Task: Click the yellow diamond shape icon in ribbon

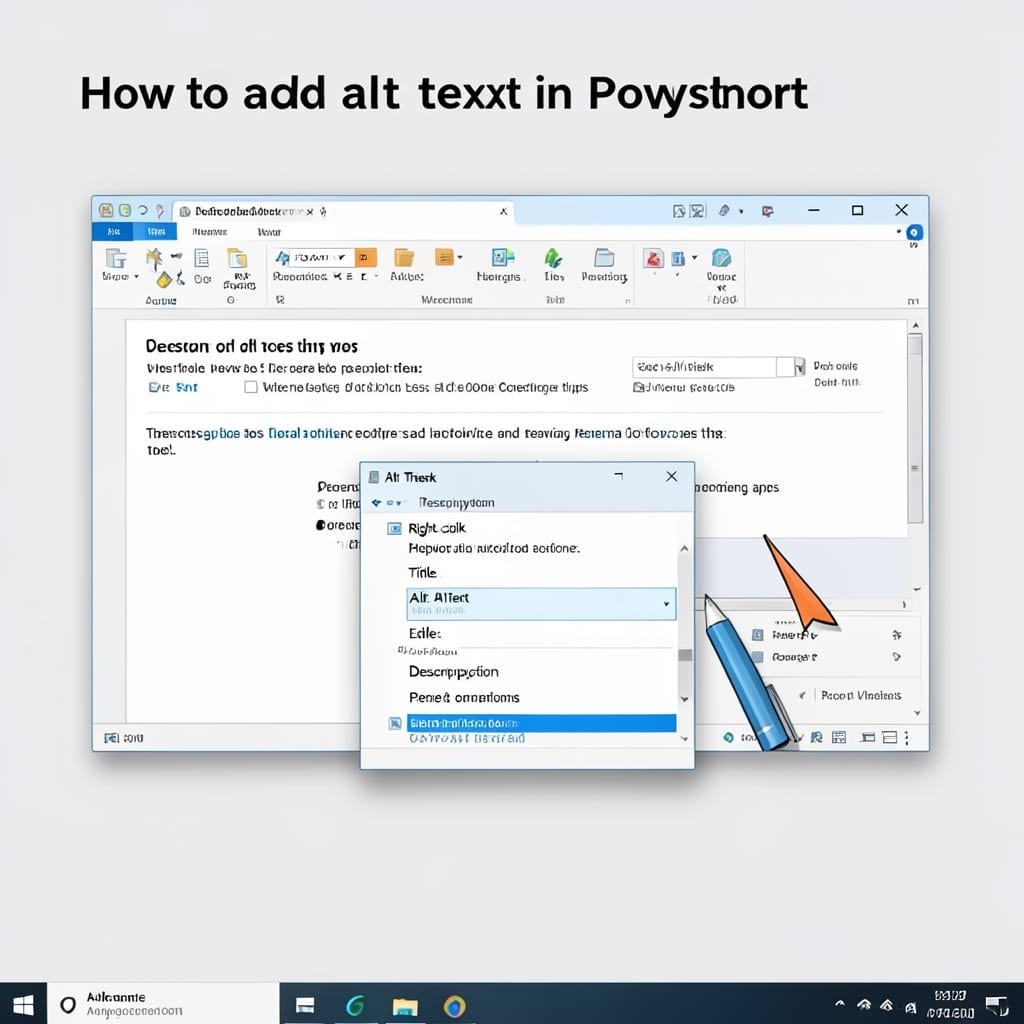Action: click(164, 280)
